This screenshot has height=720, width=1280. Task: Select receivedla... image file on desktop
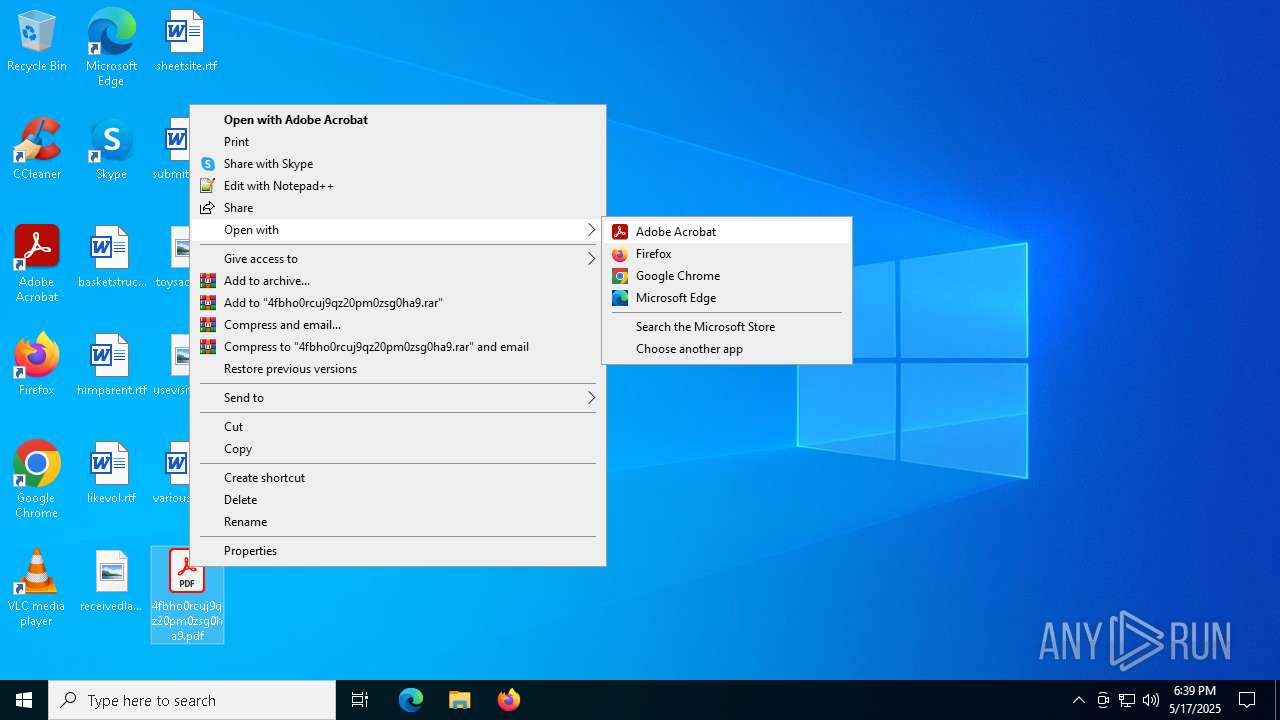(x=111, y=581)
